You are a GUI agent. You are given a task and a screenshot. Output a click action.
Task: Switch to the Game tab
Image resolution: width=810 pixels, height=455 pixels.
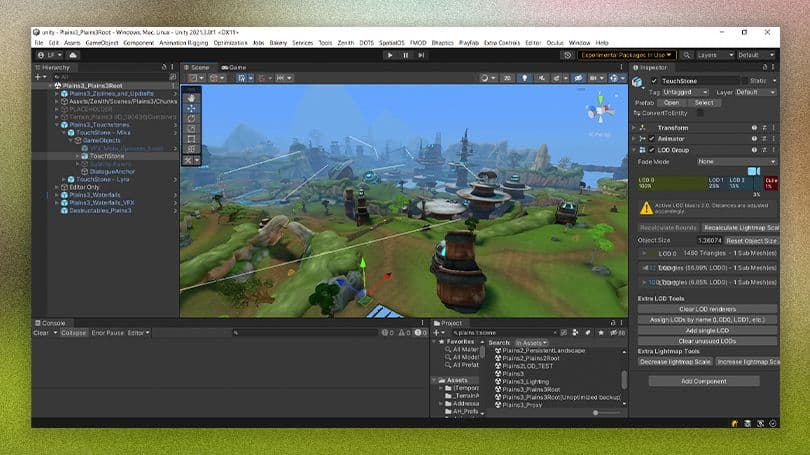tap(236, 67)
